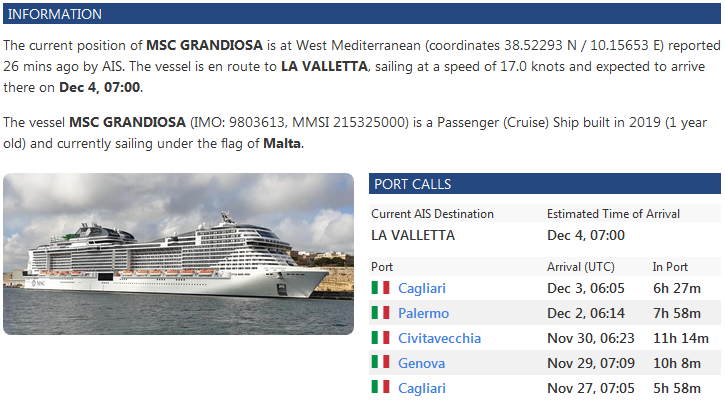This screenshot has height=409, width=725.
Task: Click the MSC Grandiosa ship photo
Action: pyautogui.click(x=178, y=254)
